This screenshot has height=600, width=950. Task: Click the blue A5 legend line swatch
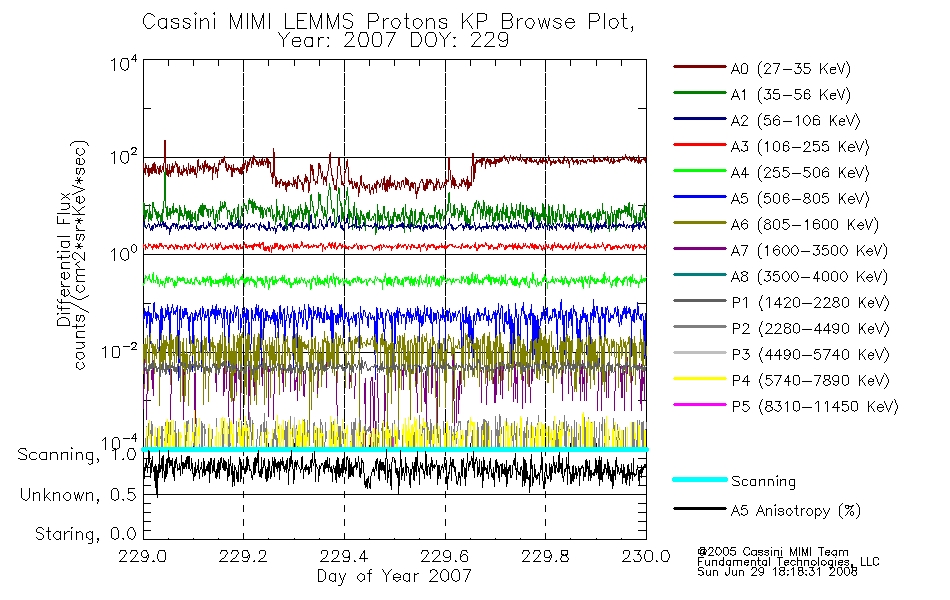[x=699, y=197]
